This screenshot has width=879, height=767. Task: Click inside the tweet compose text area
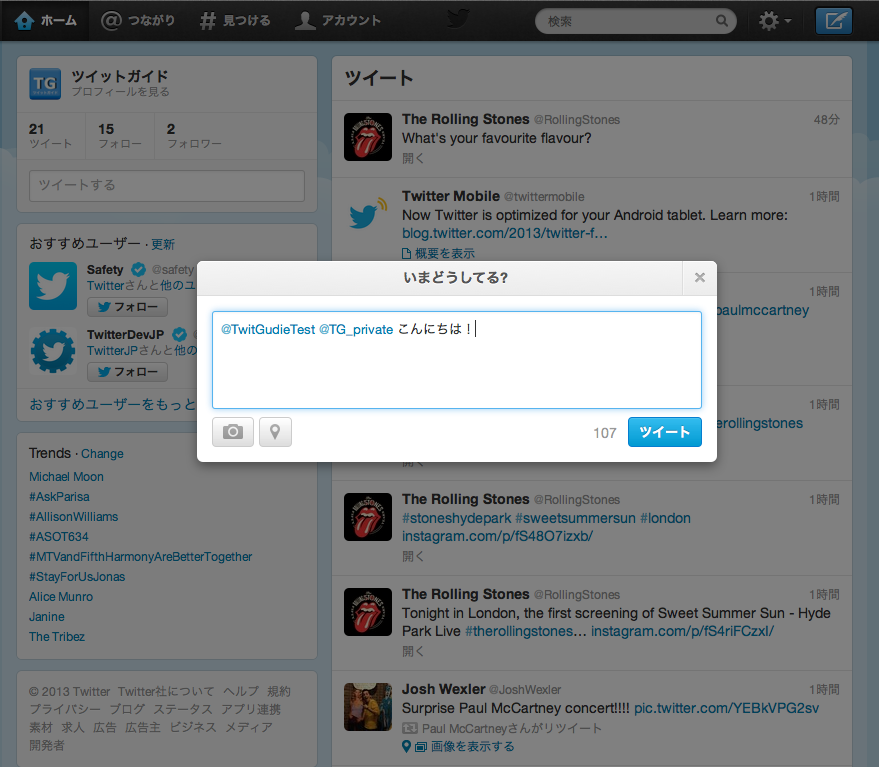click(x=457, y=360)
